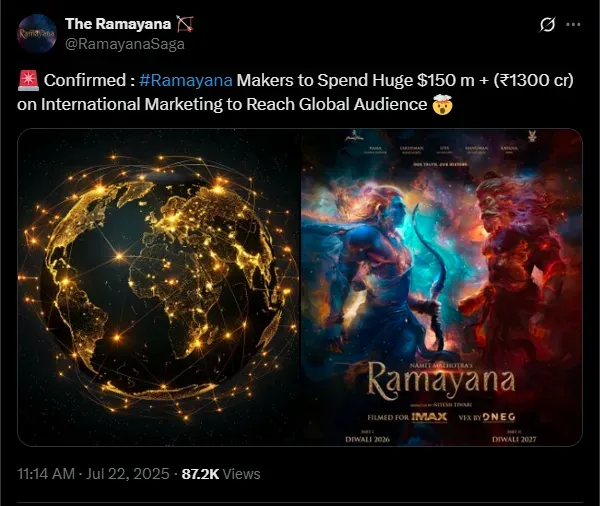
Task: Click the bow and arrow emoji beside name
Action: pos(184,24)
